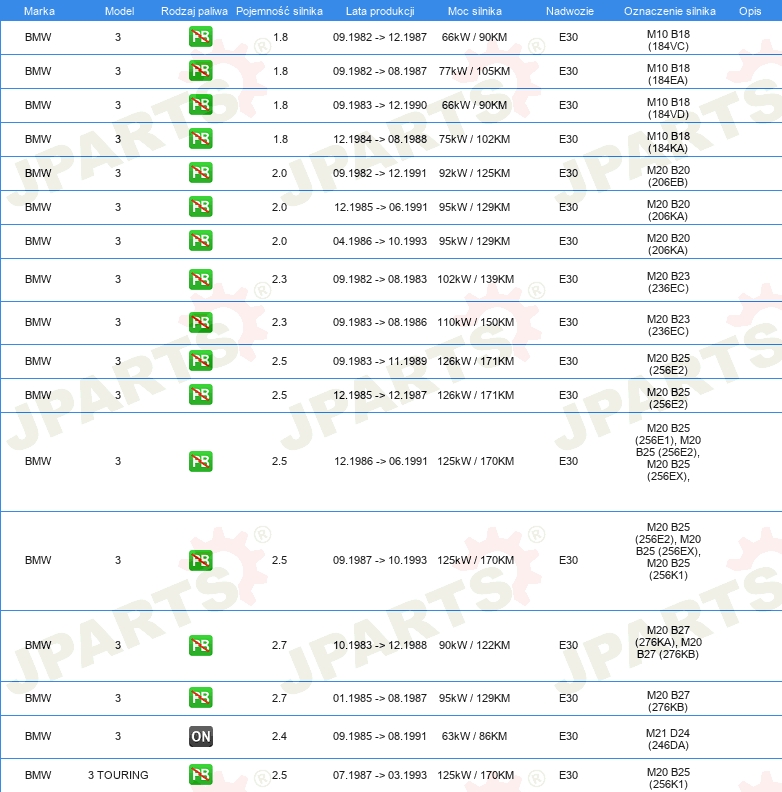Click 2.3 capacity in the 110kW / 150KM row
The width and height of the screenshot is (782, 792).
[x=279, y=322]
